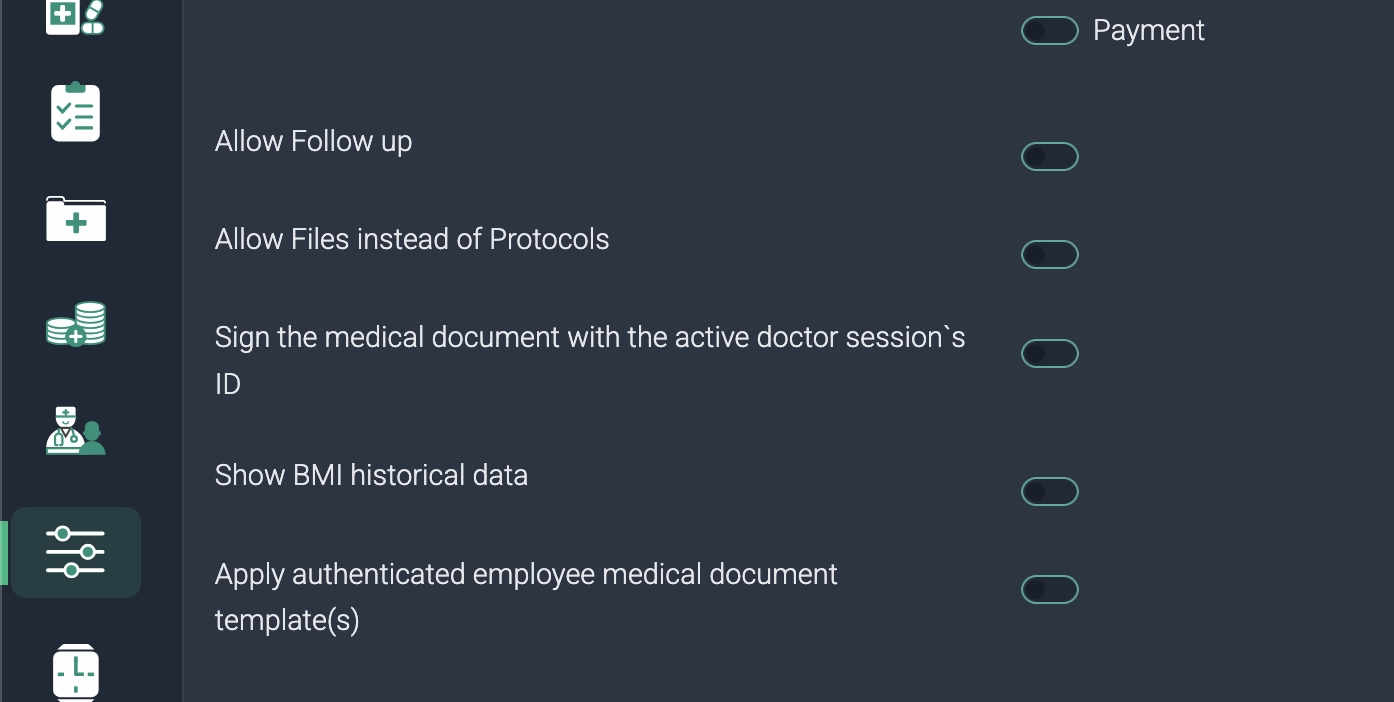
Task: Enable Allow Files instead of Protocols switch
Action: point(1049,255)
